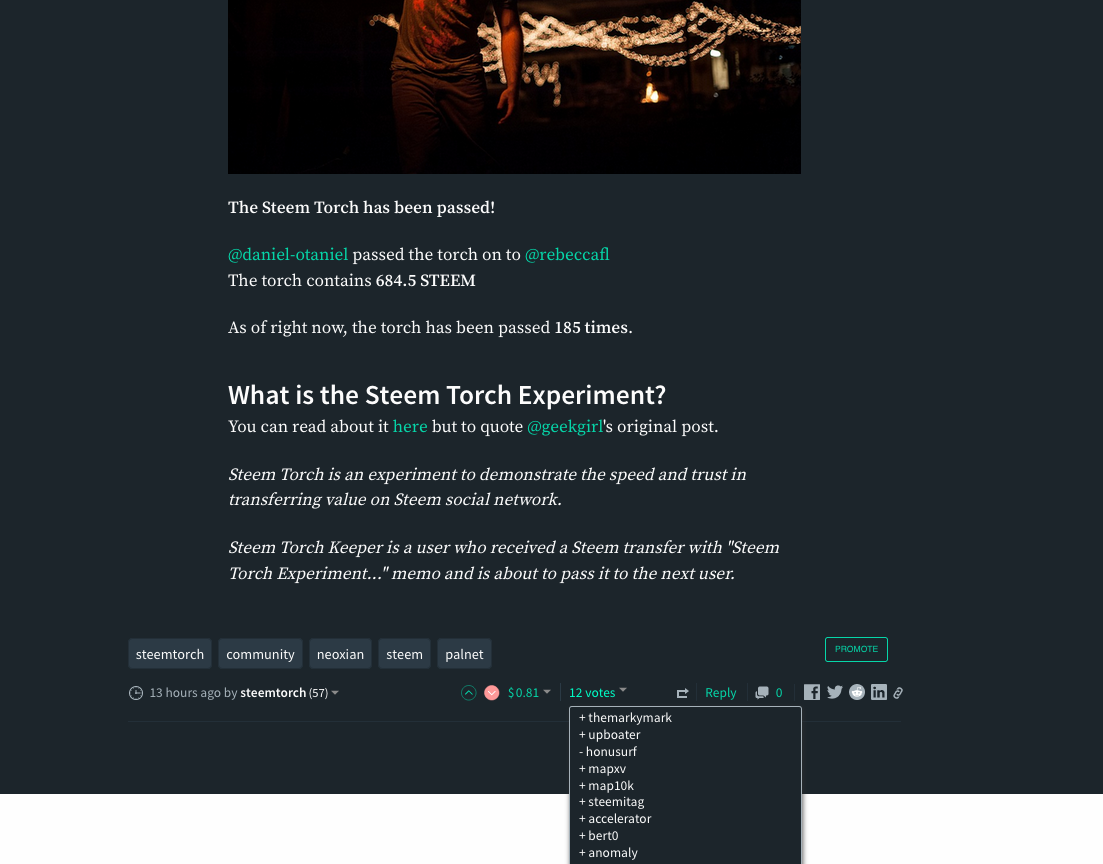Open the @rebeccafl profile link
Image resolution: width=1103 pixels, height=864 pixels.
tap(567, 255)
